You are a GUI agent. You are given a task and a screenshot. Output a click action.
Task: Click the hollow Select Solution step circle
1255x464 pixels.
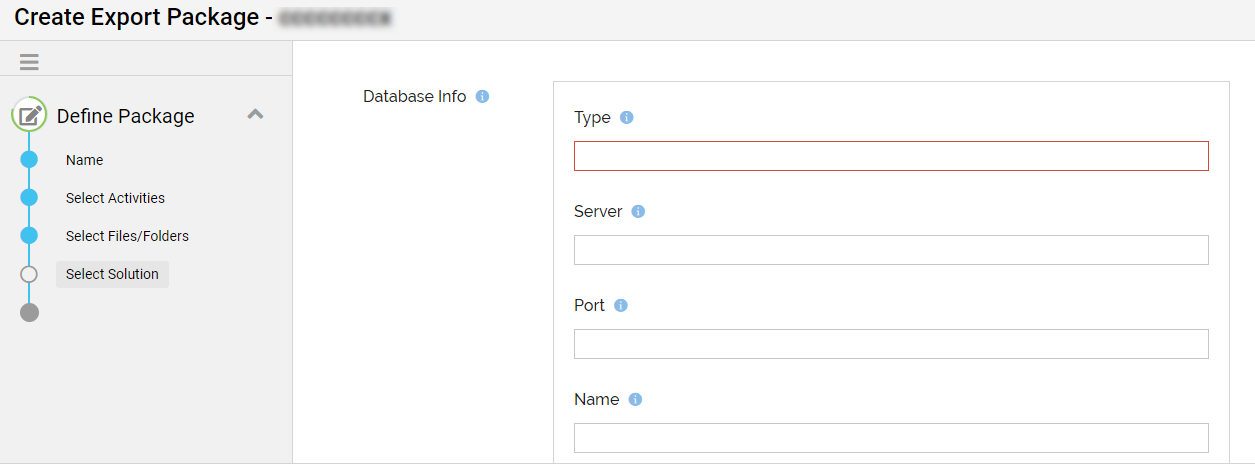click(29, 274)
